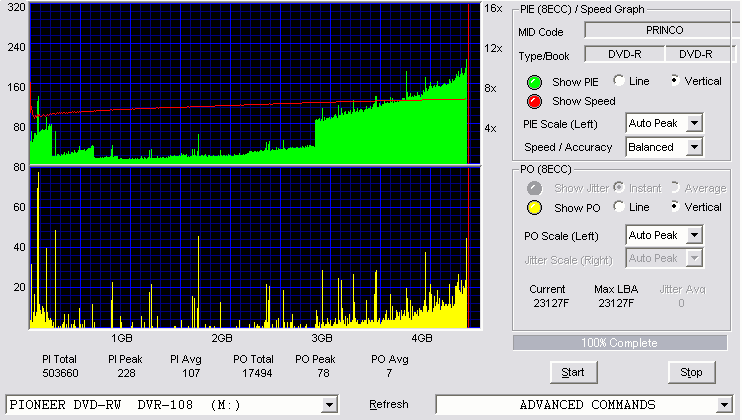742x420 pixels.
Task: Refresh the drive list
Action: [389, 404]
